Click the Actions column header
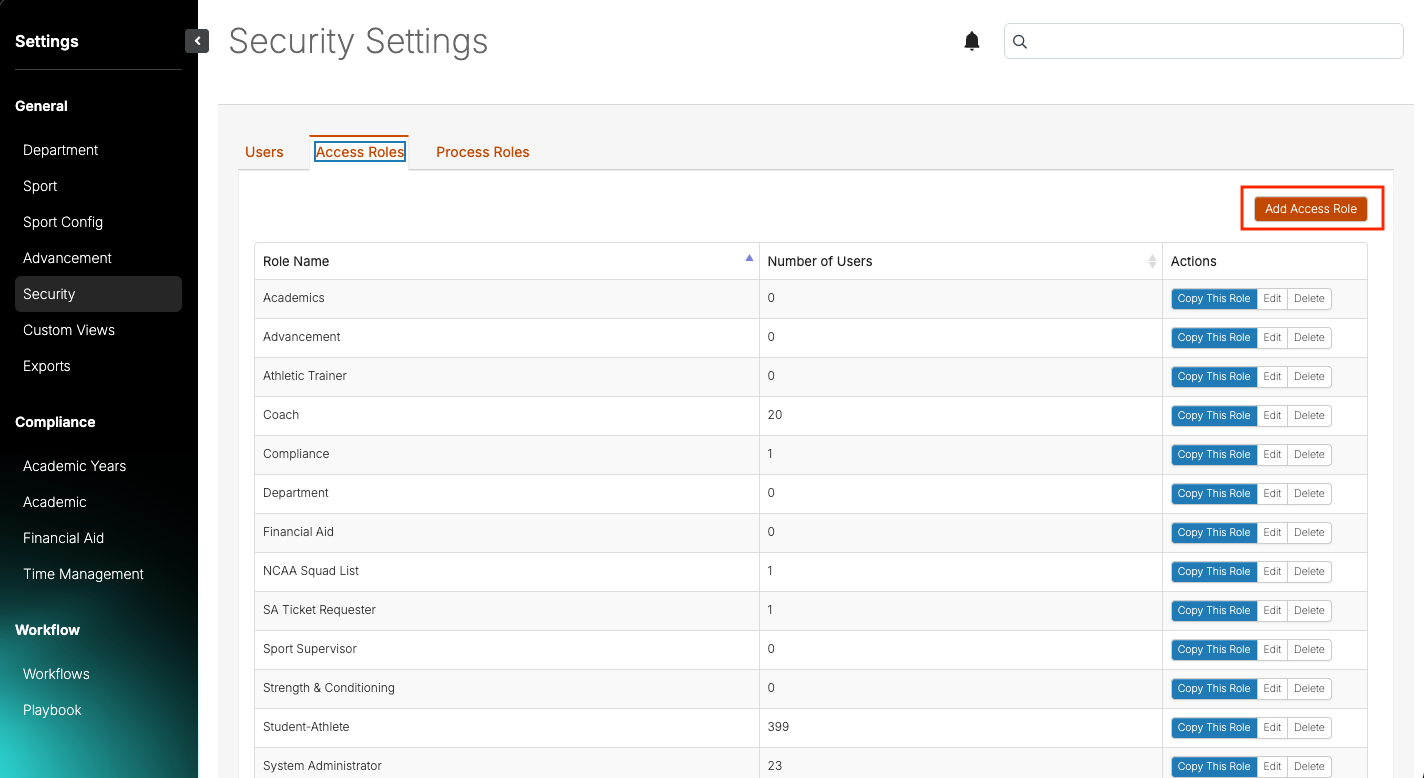 [x=1194, y=261]
